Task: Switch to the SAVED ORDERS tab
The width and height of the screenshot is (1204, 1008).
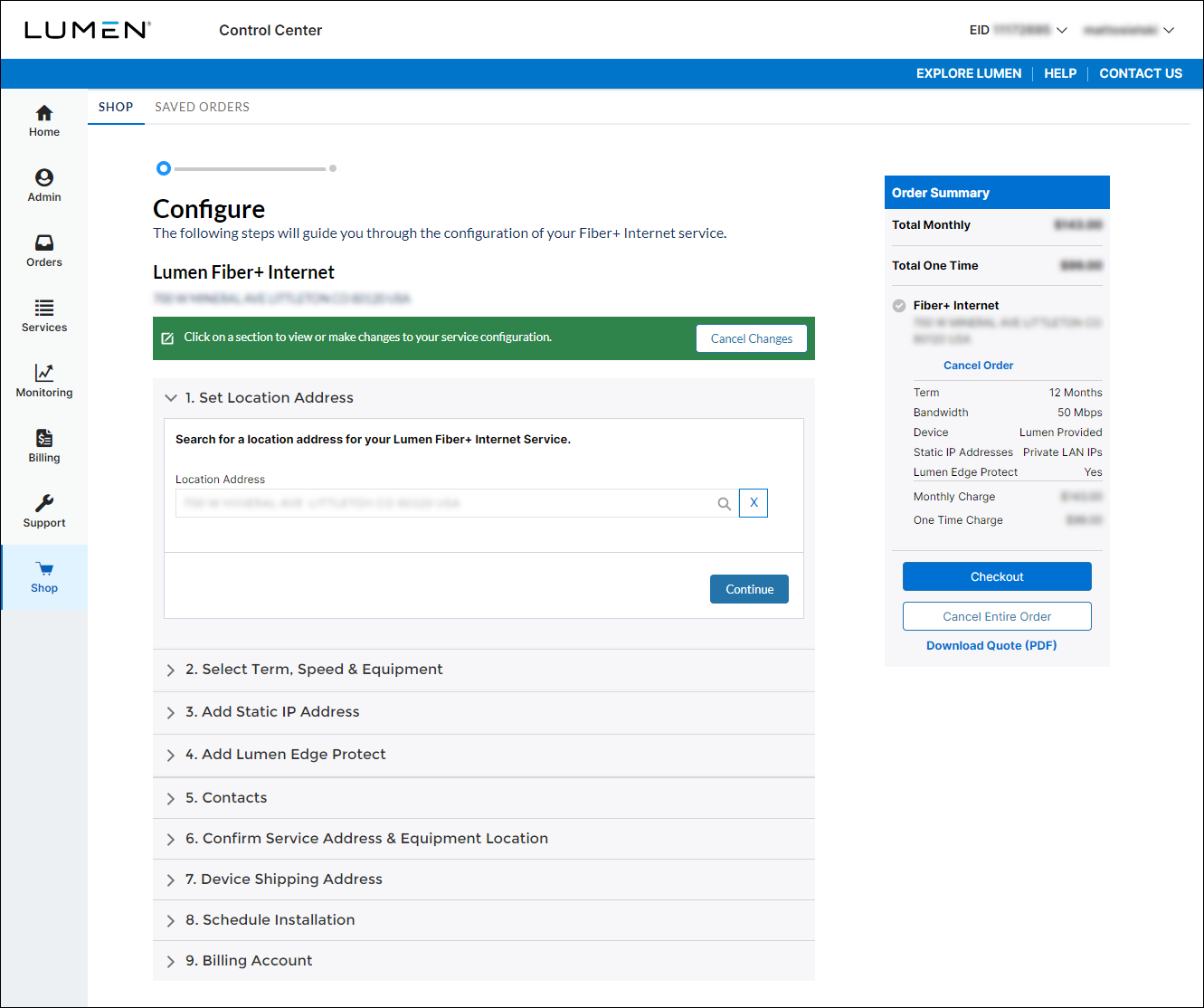Action: coord(202,107)
